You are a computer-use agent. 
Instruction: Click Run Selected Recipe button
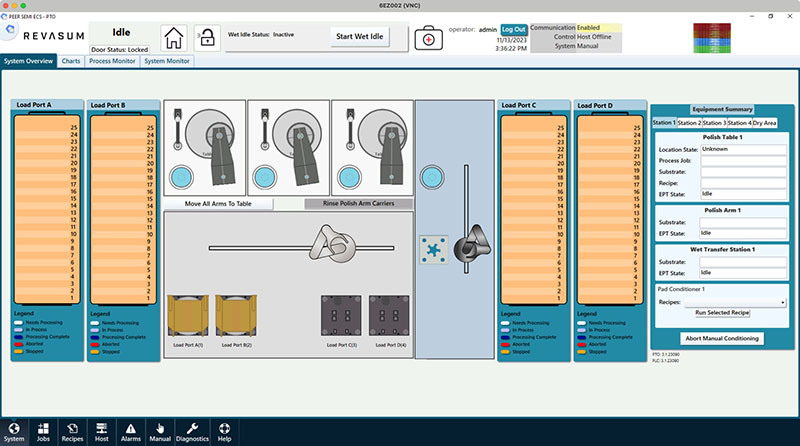[x=722, y=313]
